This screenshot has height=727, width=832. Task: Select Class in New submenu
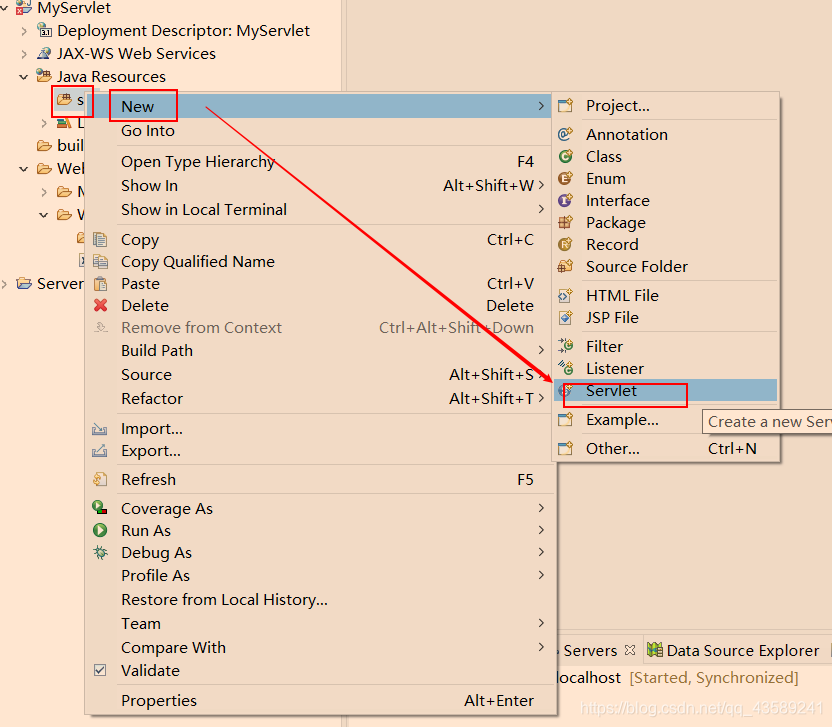pos(665,157)
